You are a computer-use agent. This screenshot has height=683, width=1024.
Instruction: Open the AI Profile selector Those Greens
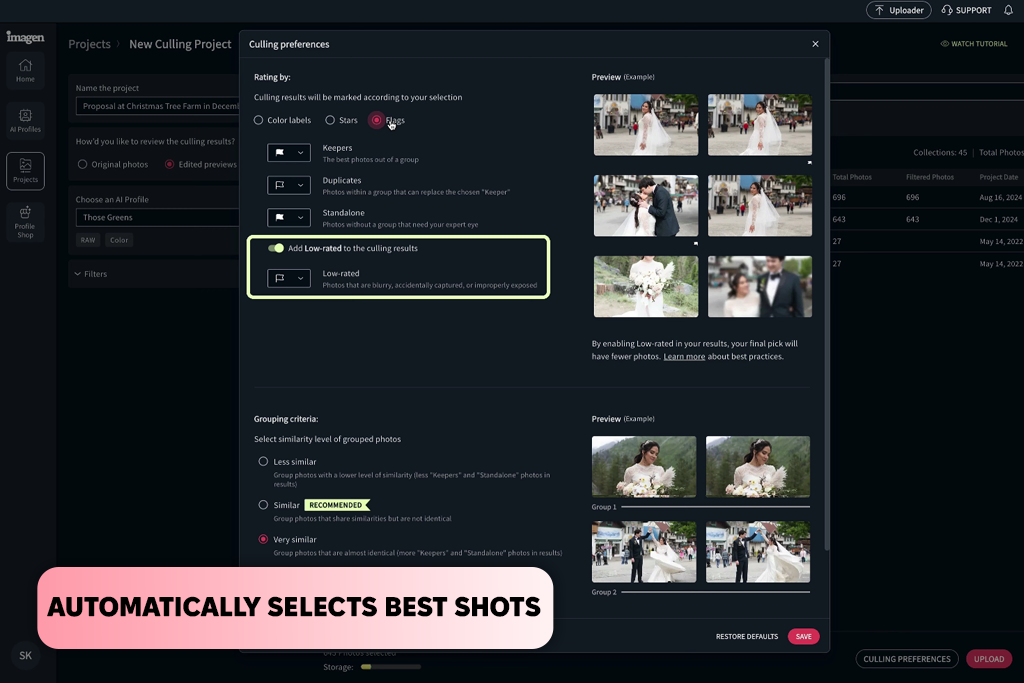(157, 217)
